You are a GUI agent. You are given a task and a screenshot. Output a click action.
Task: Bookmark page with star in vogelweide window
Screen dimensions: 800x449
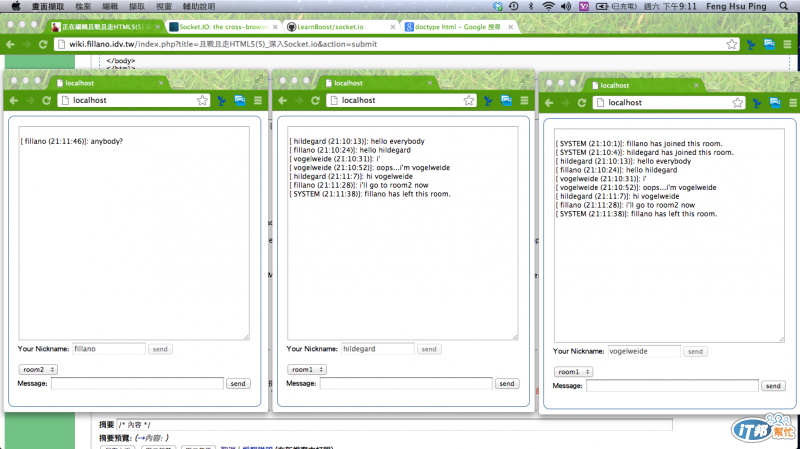point(738,103)
